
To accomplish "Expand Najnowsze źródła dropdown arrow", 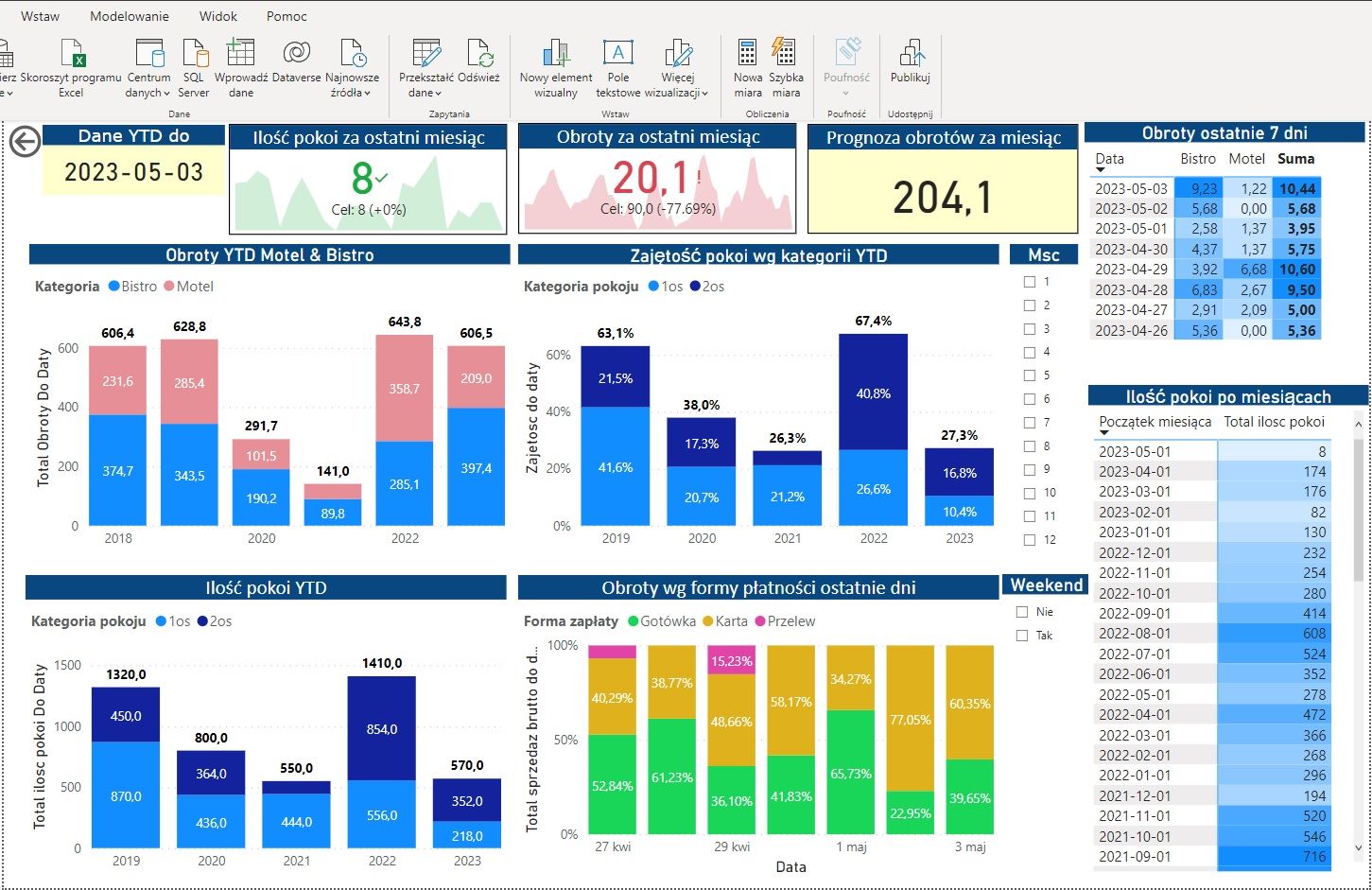I will tap(367, 94).
